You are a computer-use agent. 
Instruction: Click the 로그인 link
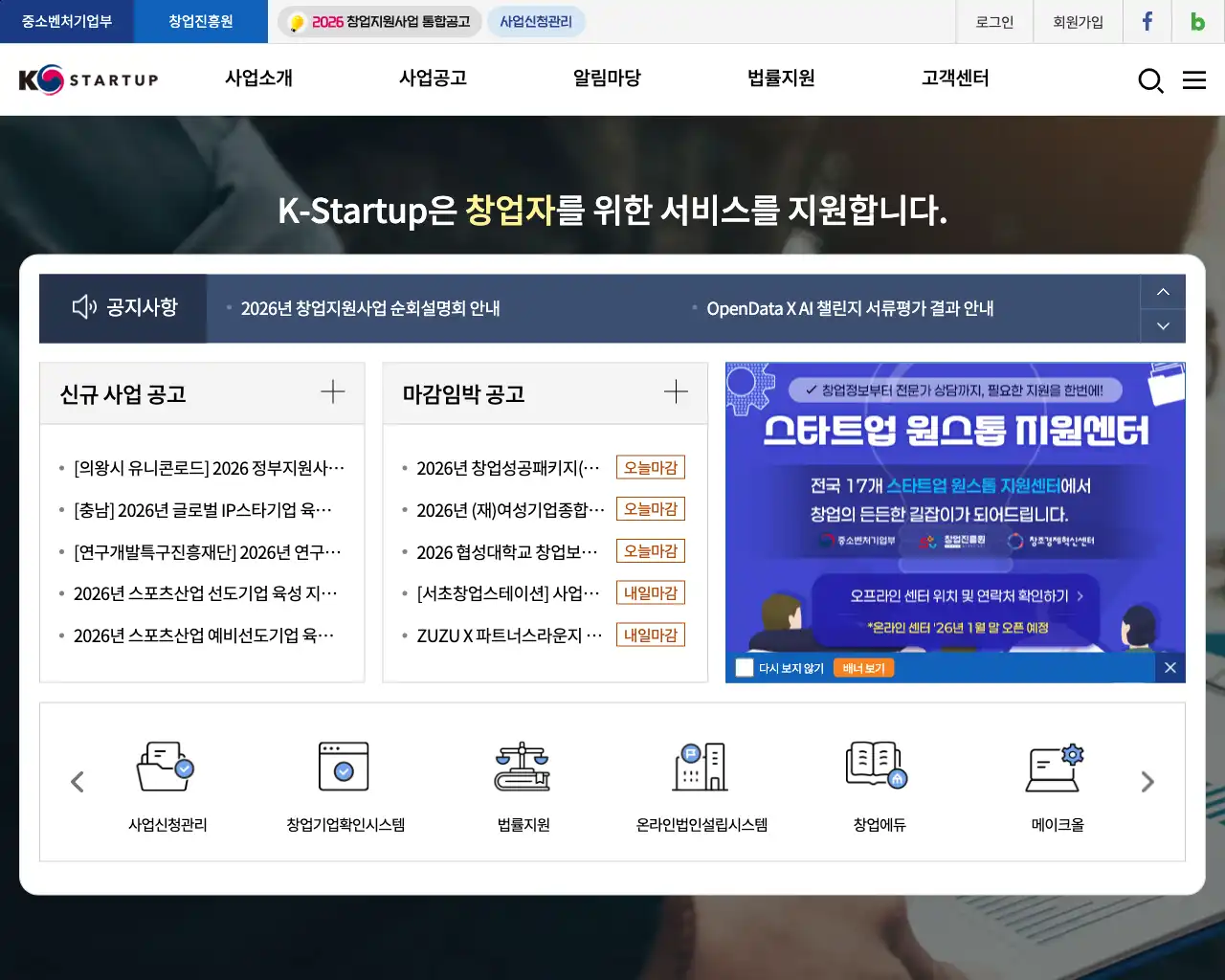coord(994,21)
